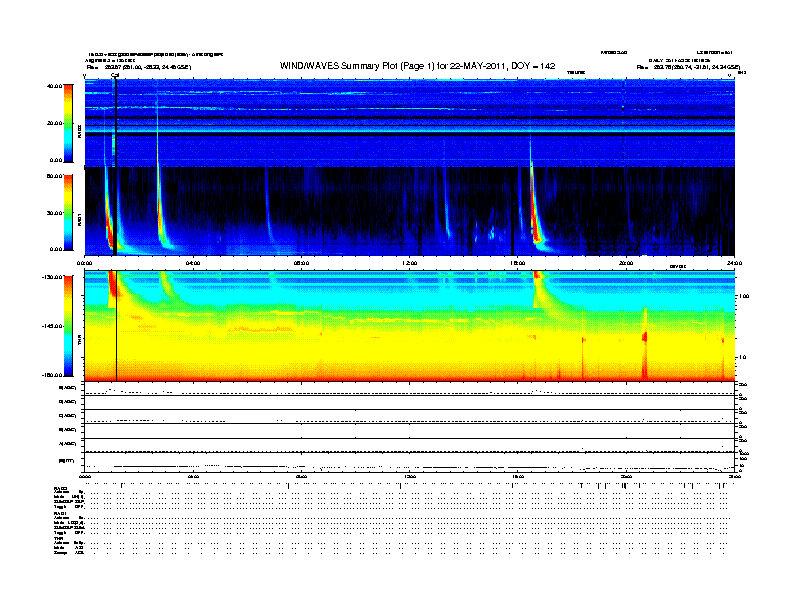Click the faint burst before 08:00 in RAD1
792x612 pixels.
pyautogui.click(x=269, y=207)
